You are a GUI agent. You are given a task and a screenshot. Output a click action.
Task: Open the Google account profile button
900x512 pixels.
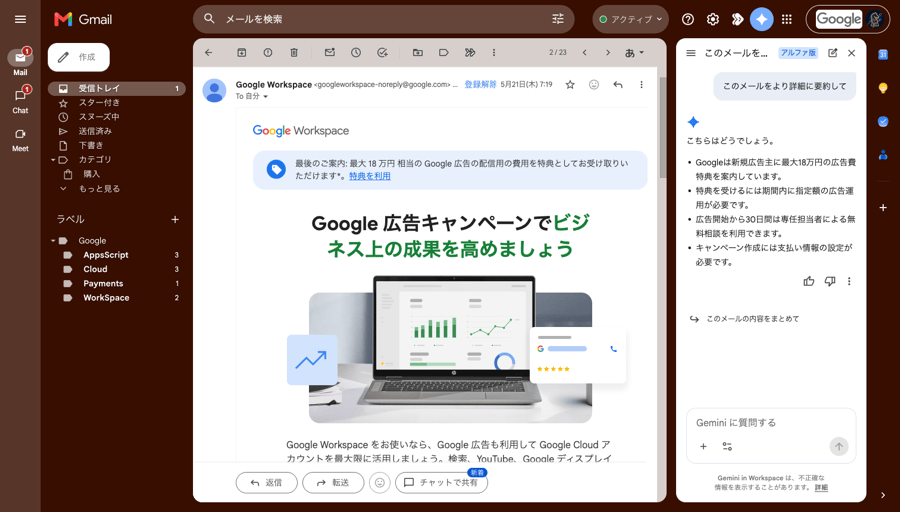point(848,20)
